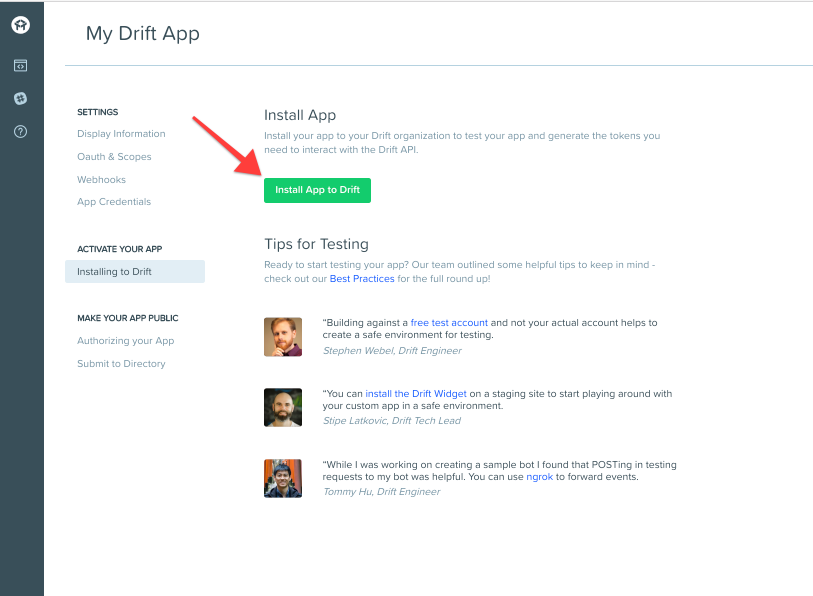The image size is (813, 596).
Task: Open Authorizing your App page
Action: click(x=125, y=341)
